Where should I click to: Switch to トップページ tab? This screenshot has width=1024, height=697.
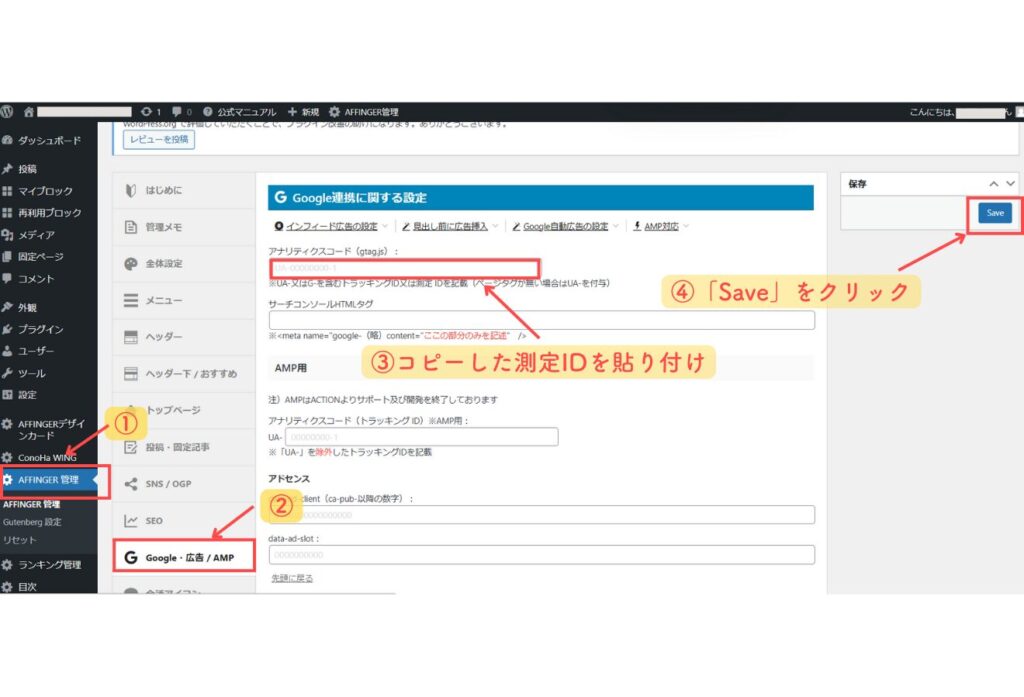[184, 410]
